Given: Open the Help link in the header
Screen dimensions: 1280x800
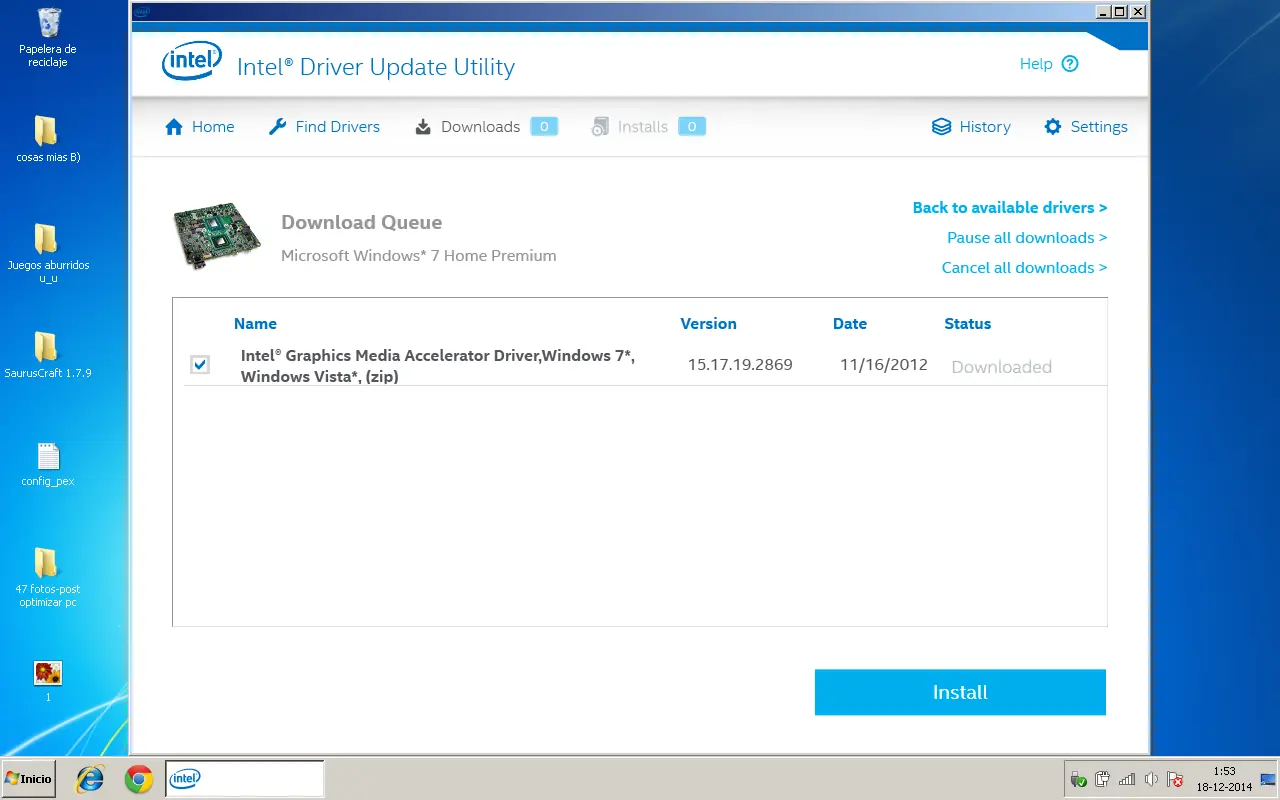Looking at the screenshot, I should (x=1036, y=64).
